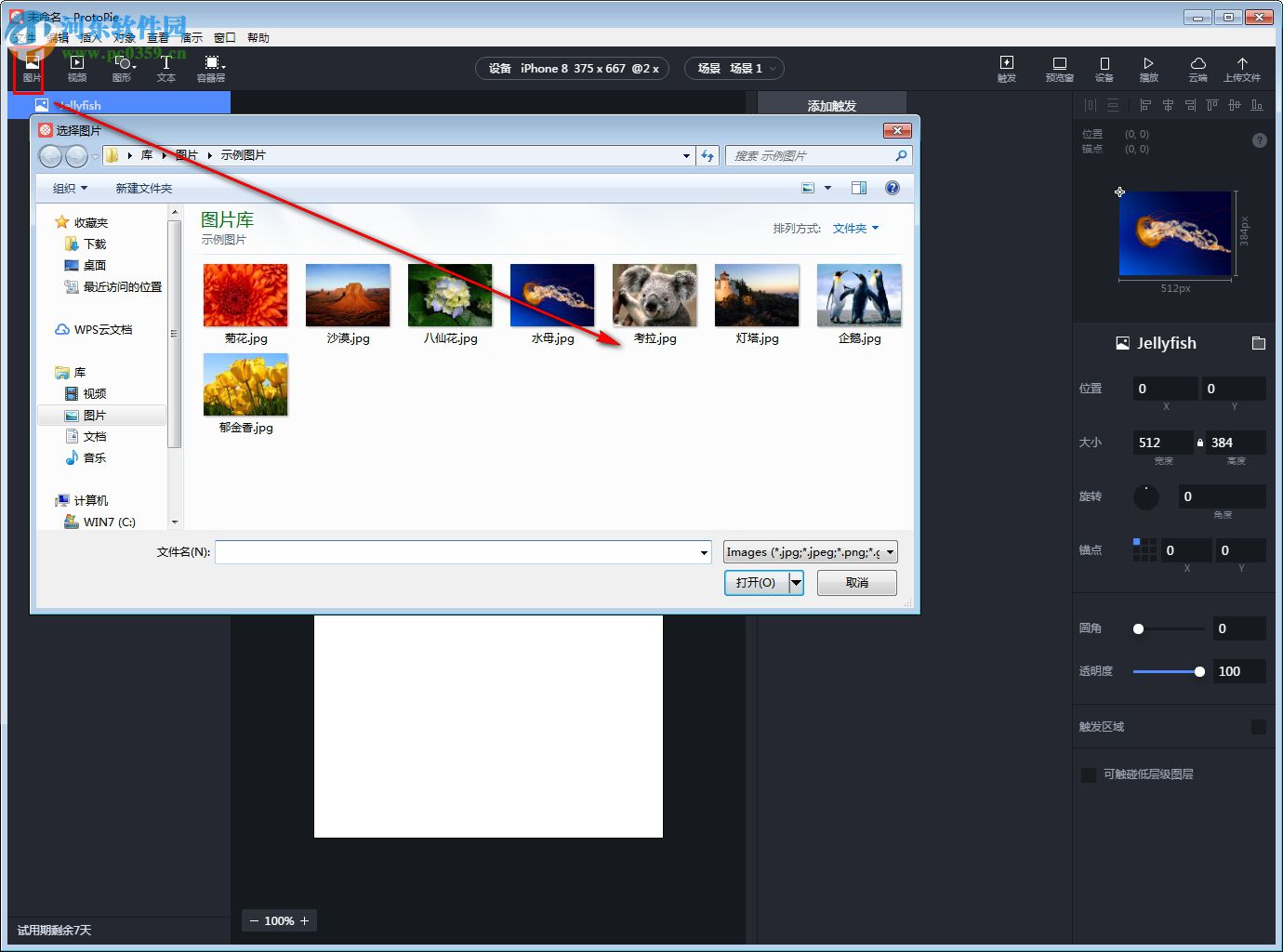Screen dimensions: 1283x952
Task: Open the 容器层 container layer tool
Action: pos(212,69)
